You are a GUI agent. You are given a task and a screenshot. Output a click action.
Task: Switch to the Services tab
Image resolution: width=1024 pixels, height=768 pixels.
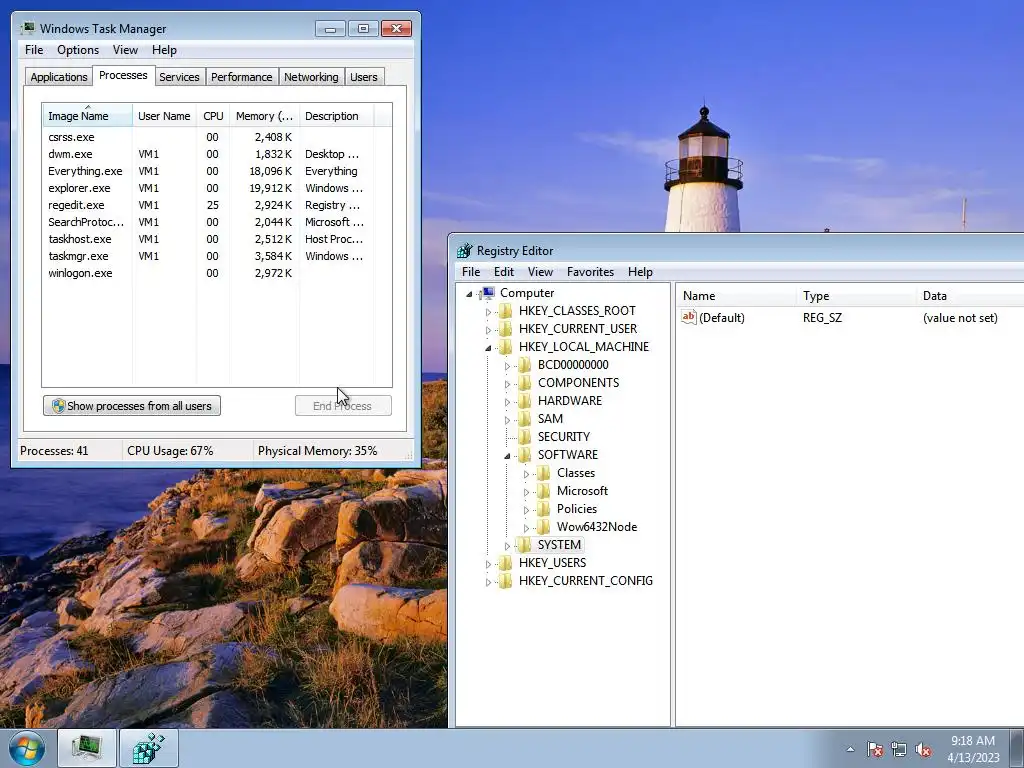[x=179, y=77]
